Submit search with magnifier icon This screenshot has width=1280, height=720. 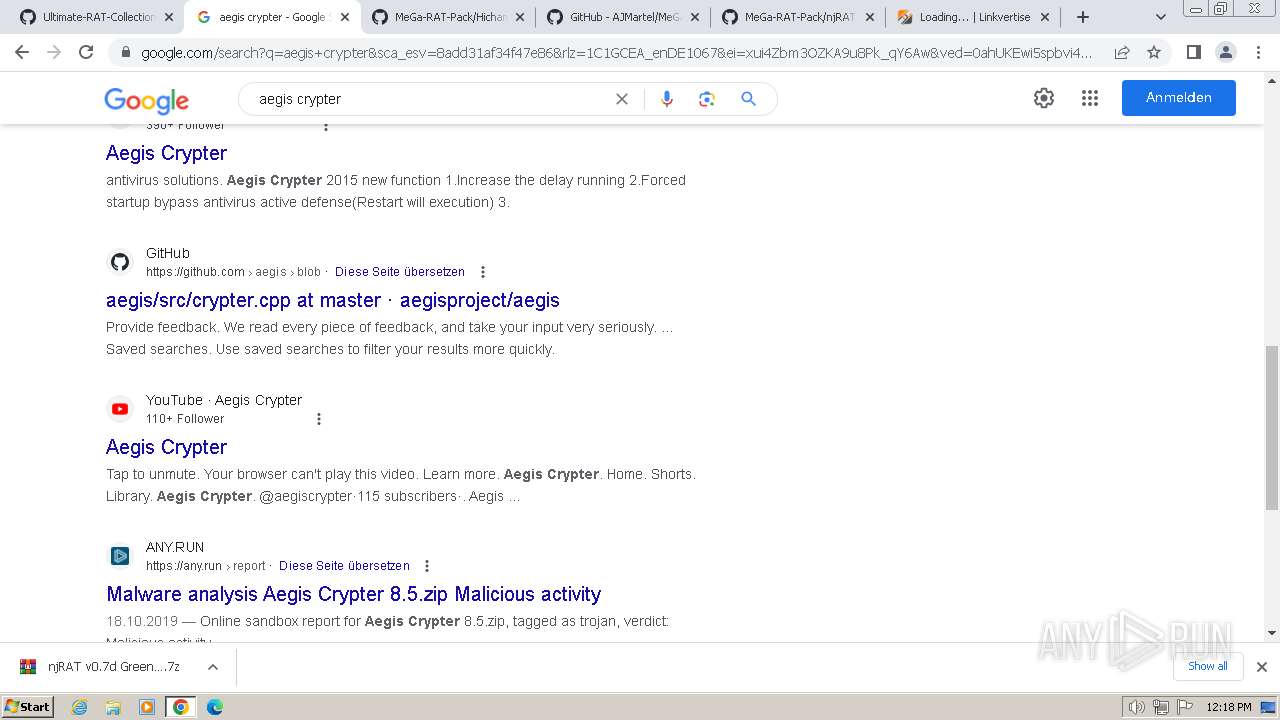pyautogui.click(x=748, y=99)
